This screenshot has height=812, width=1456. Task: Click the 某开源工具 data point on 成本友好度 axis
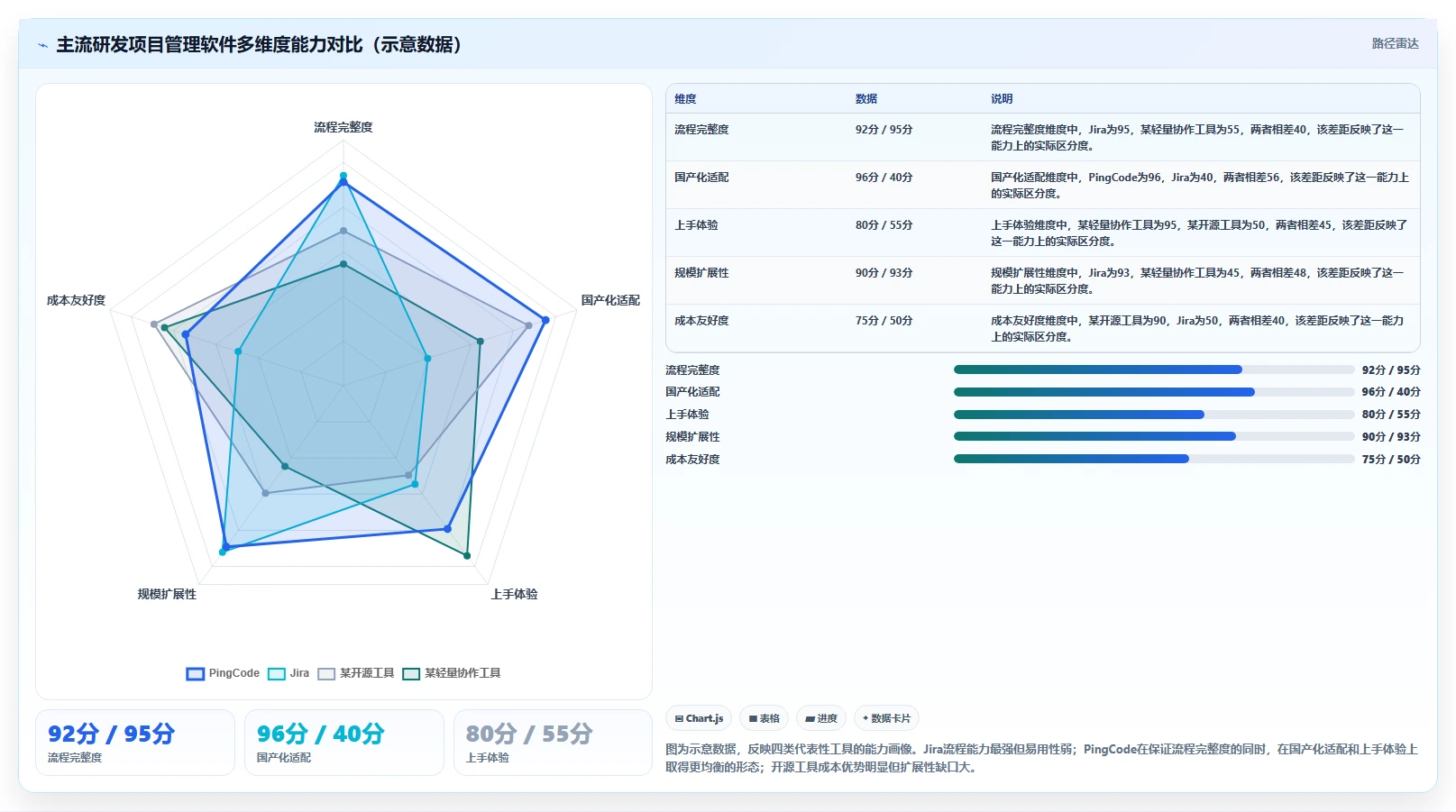pyautogui.click(x=154, y=324)
